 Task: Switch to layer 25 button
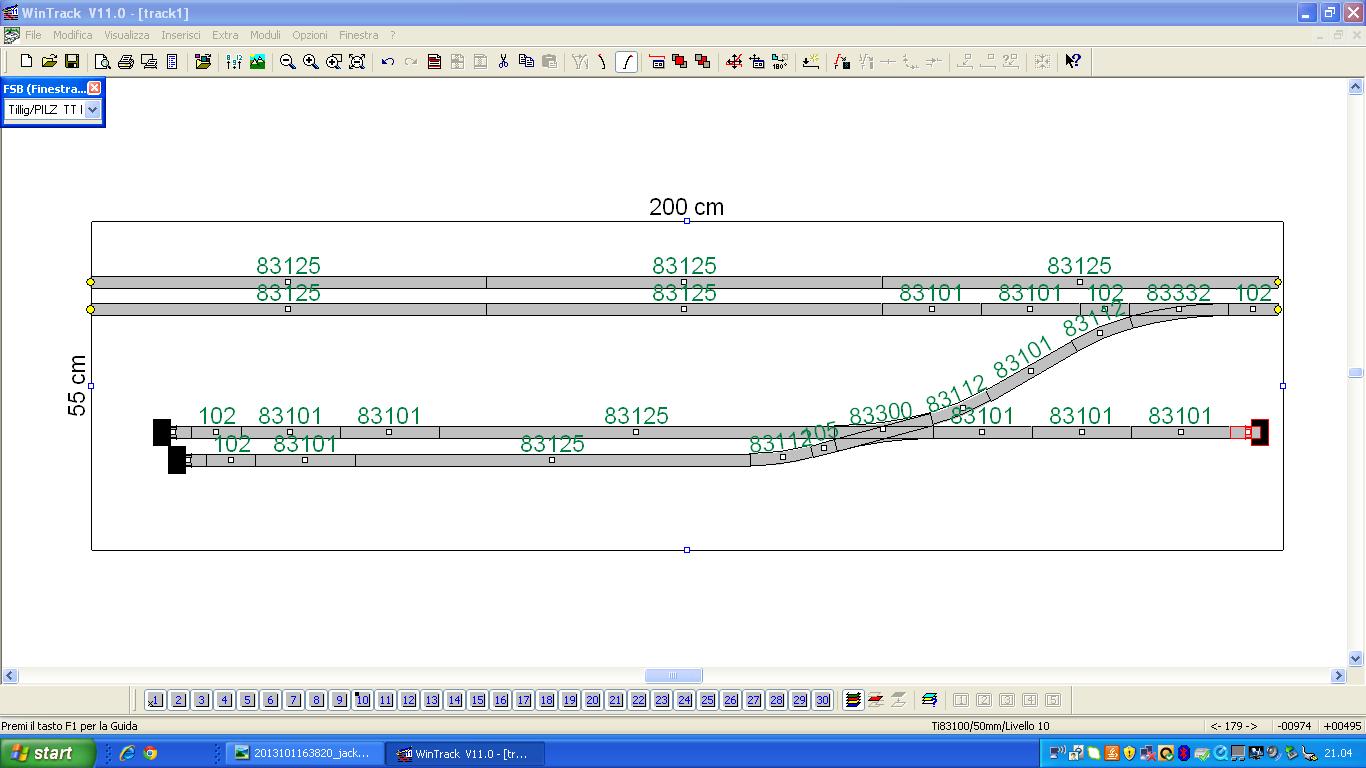pyautogui.click(x=707, y=700)
